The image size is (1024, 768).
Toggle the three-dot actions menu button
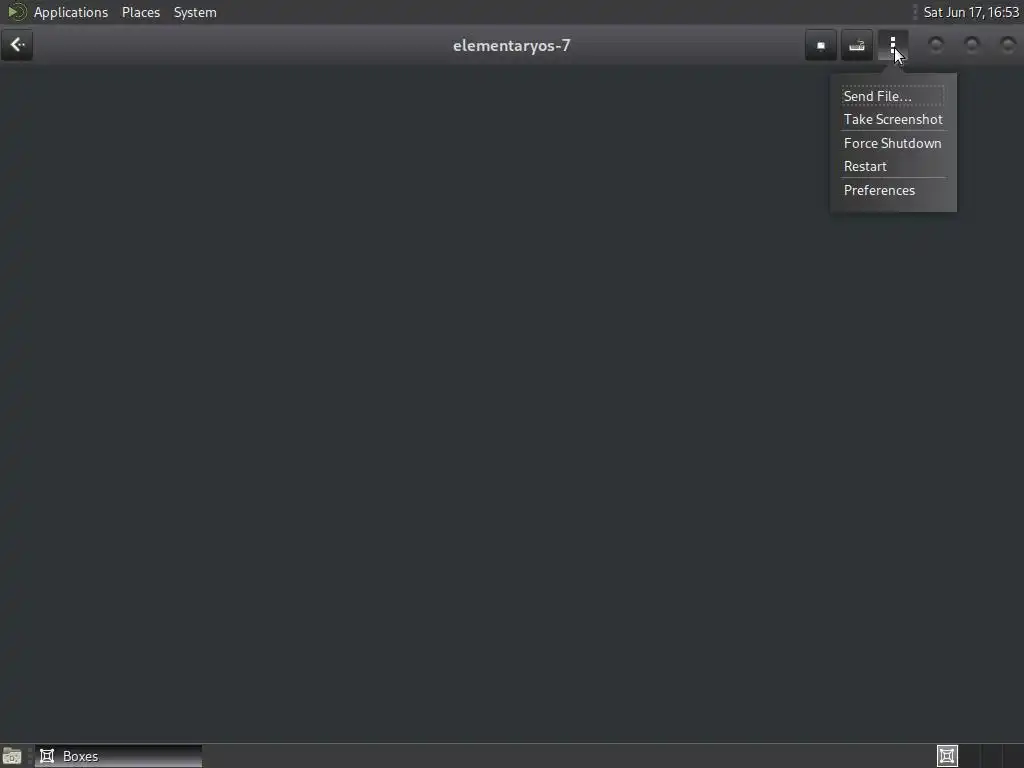tap(893, 45)
